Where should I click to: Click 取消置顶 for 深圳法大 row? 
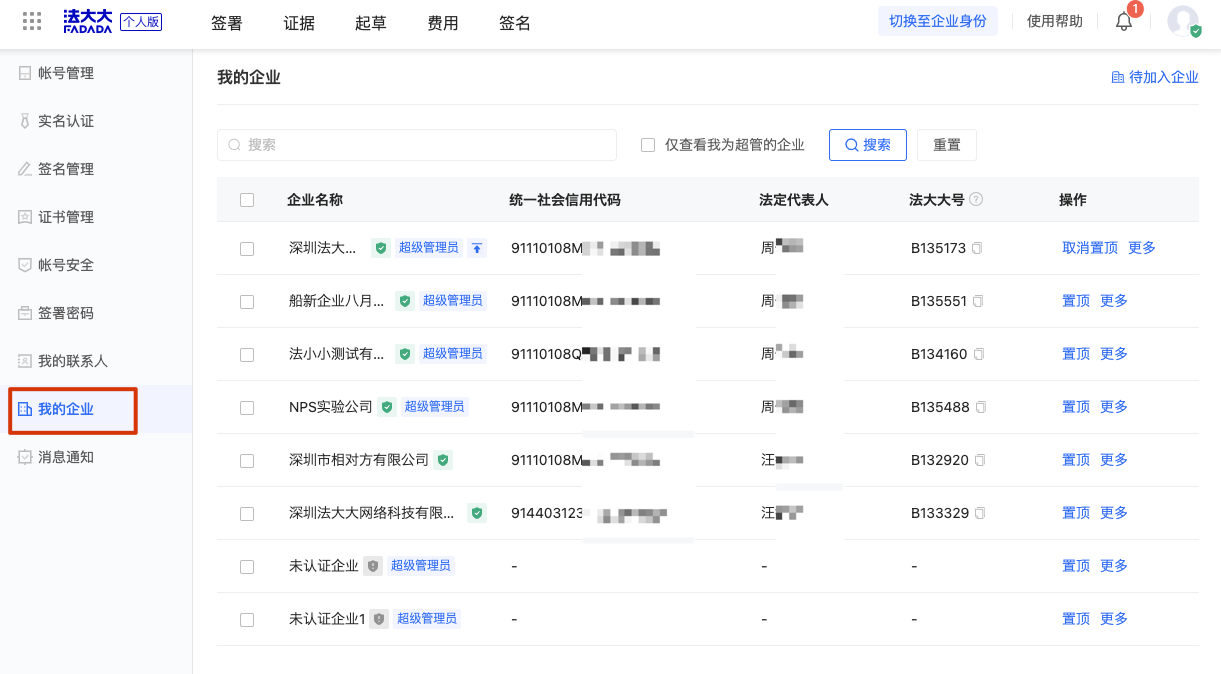tap(1090, 248)
